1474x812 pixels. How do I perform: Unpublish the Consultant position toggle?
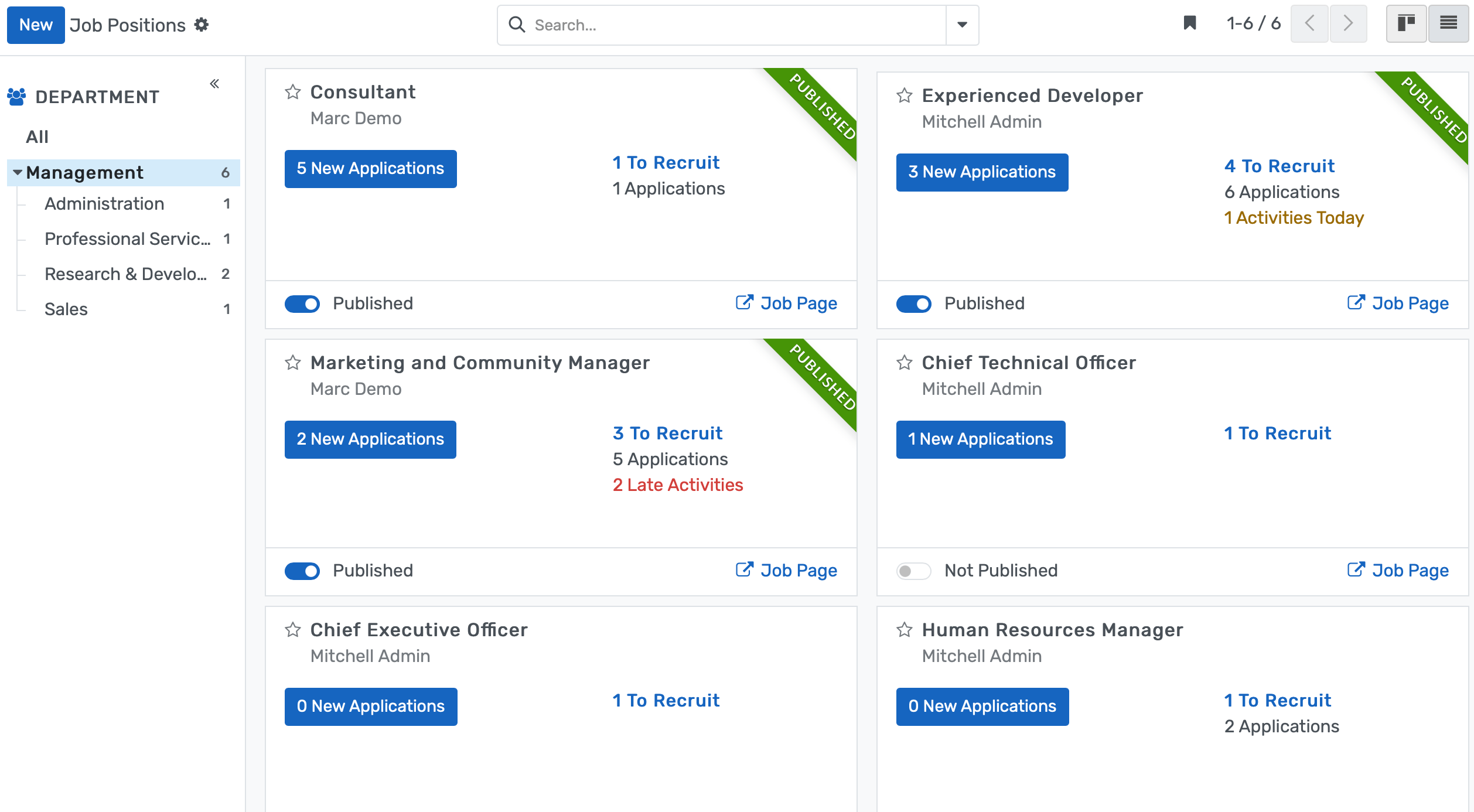coord(302,303)
